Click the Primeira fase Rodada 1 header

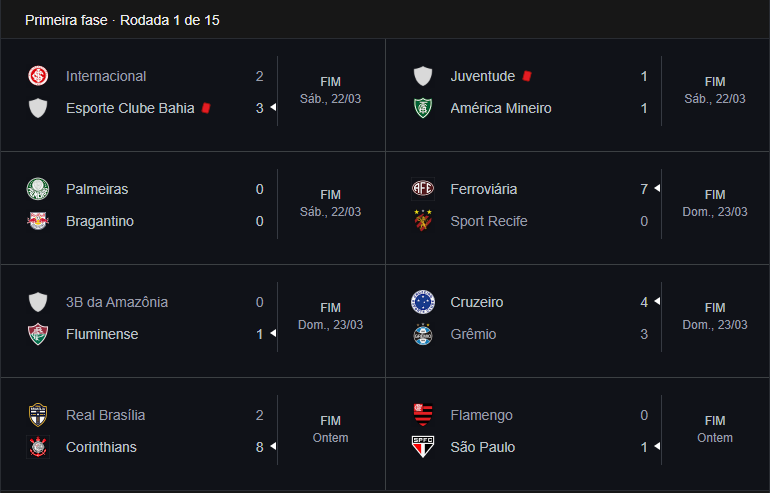122,20
